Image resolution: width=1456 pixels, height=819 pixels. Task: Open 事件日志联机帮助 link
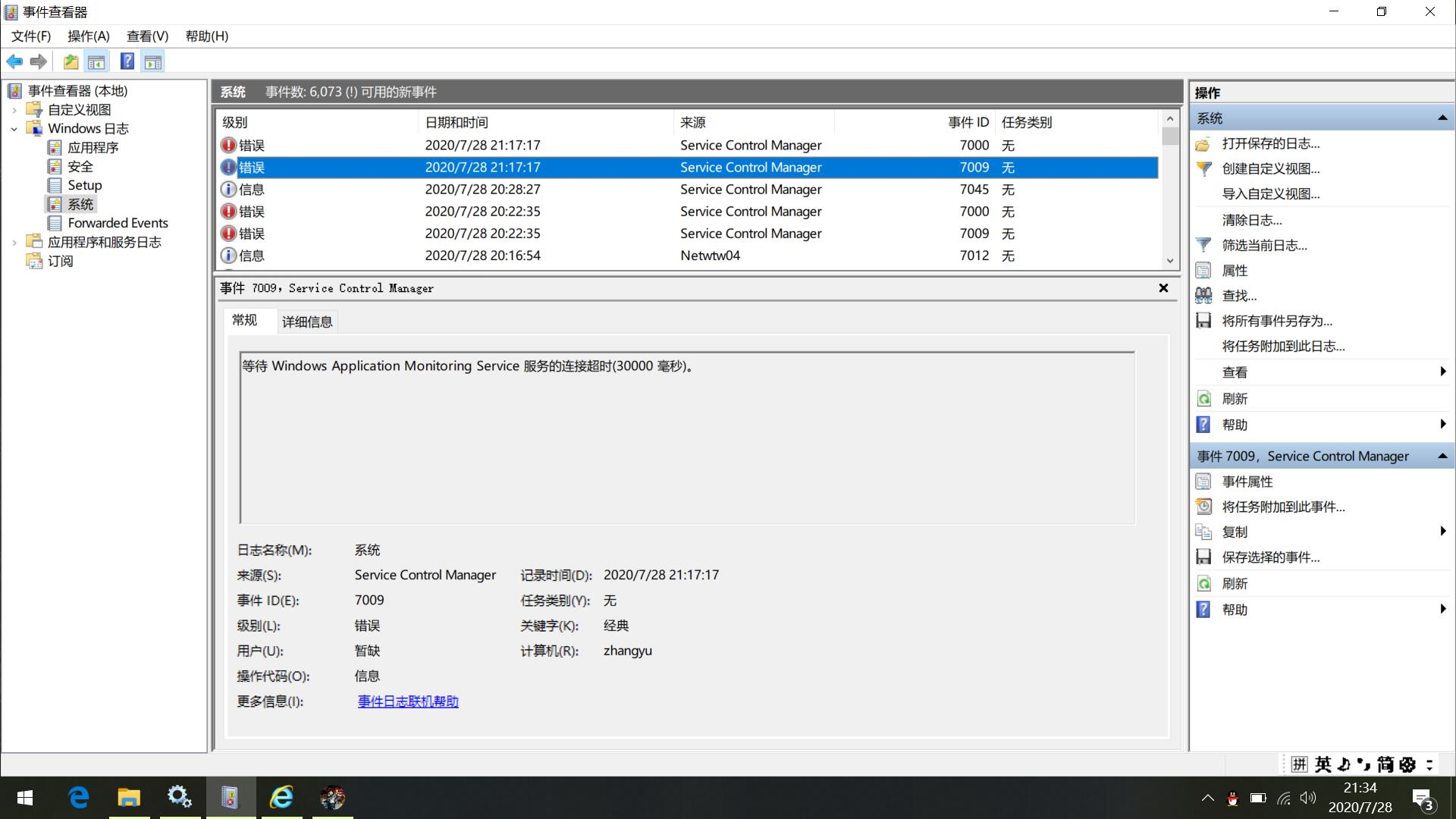[408, 701]
